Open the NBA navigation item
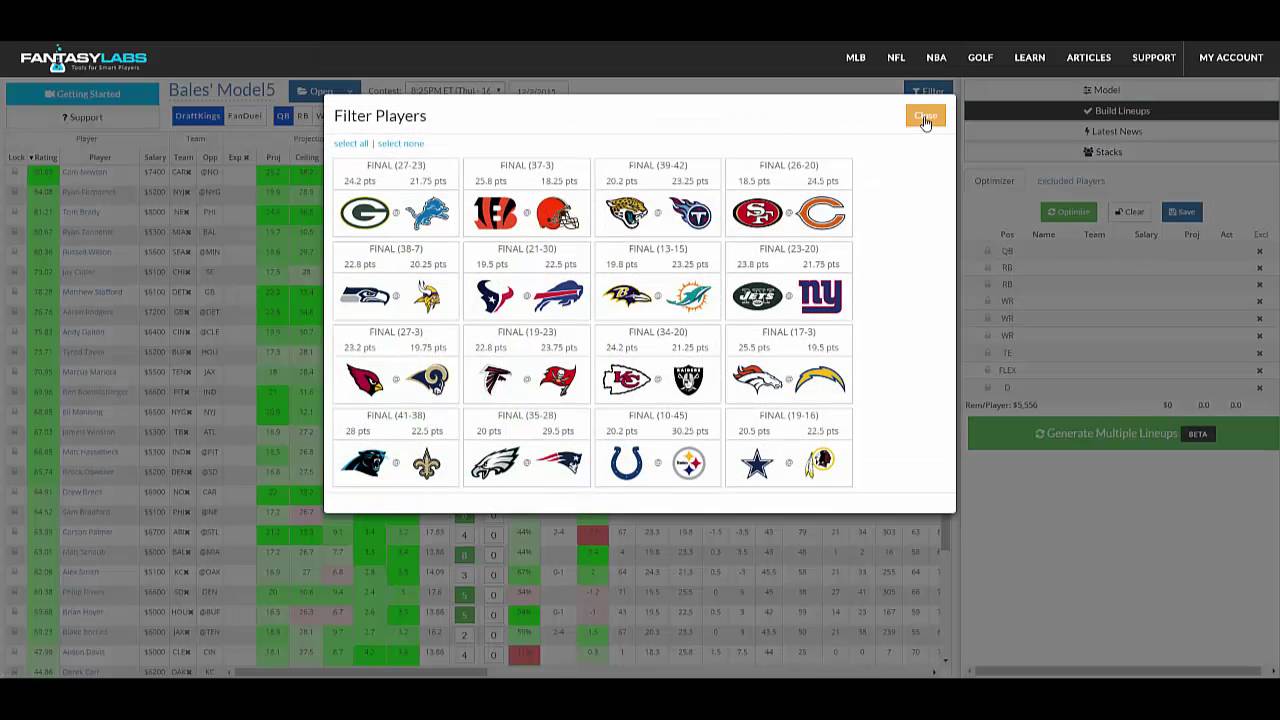 click(x=936, y=58)
